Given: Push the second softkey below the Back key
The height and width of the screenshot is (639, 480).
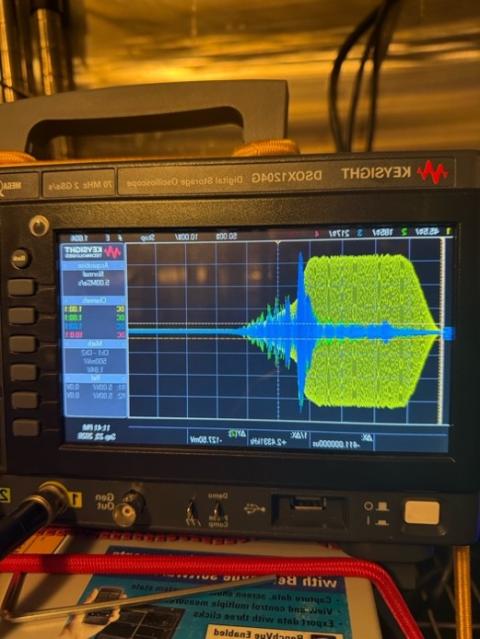Looking at the screenshot, I should tap(22, 315).
